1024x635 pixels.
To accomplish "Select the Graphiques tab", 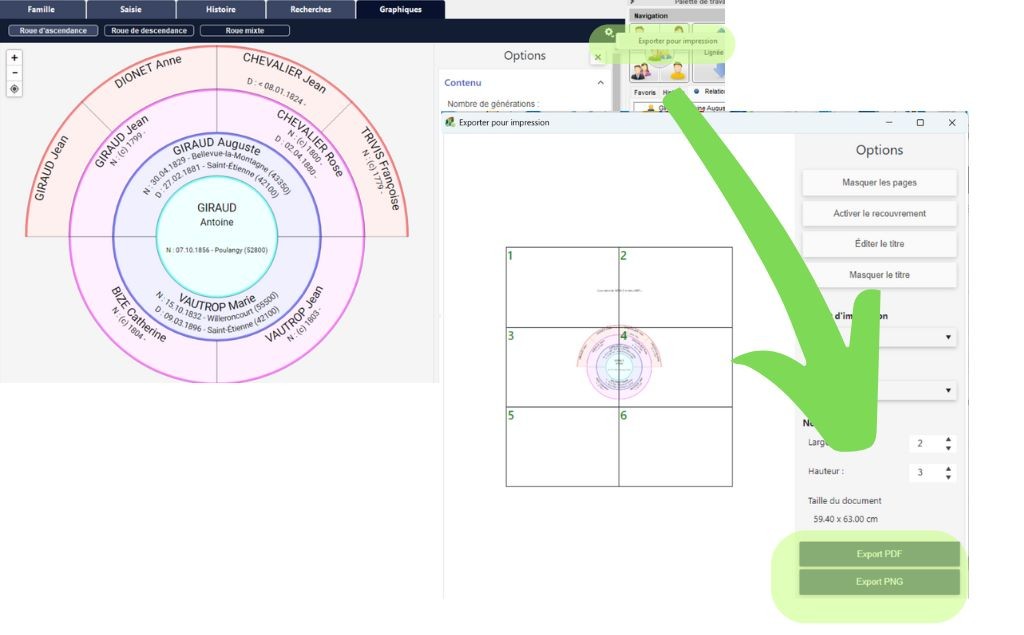I will tap(400, 9).
